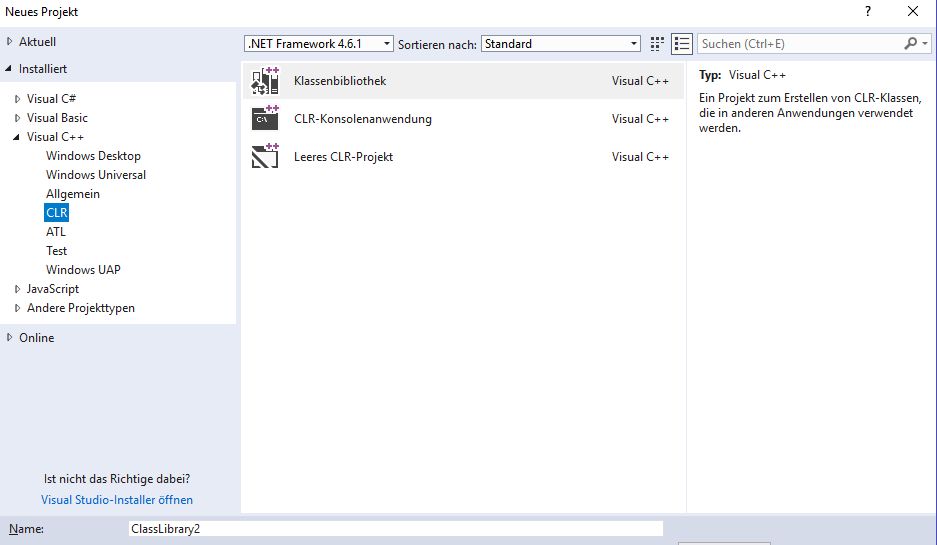Click the Klassenbibliothek template icon
This screenshot has height=545, width=937.
265,81
